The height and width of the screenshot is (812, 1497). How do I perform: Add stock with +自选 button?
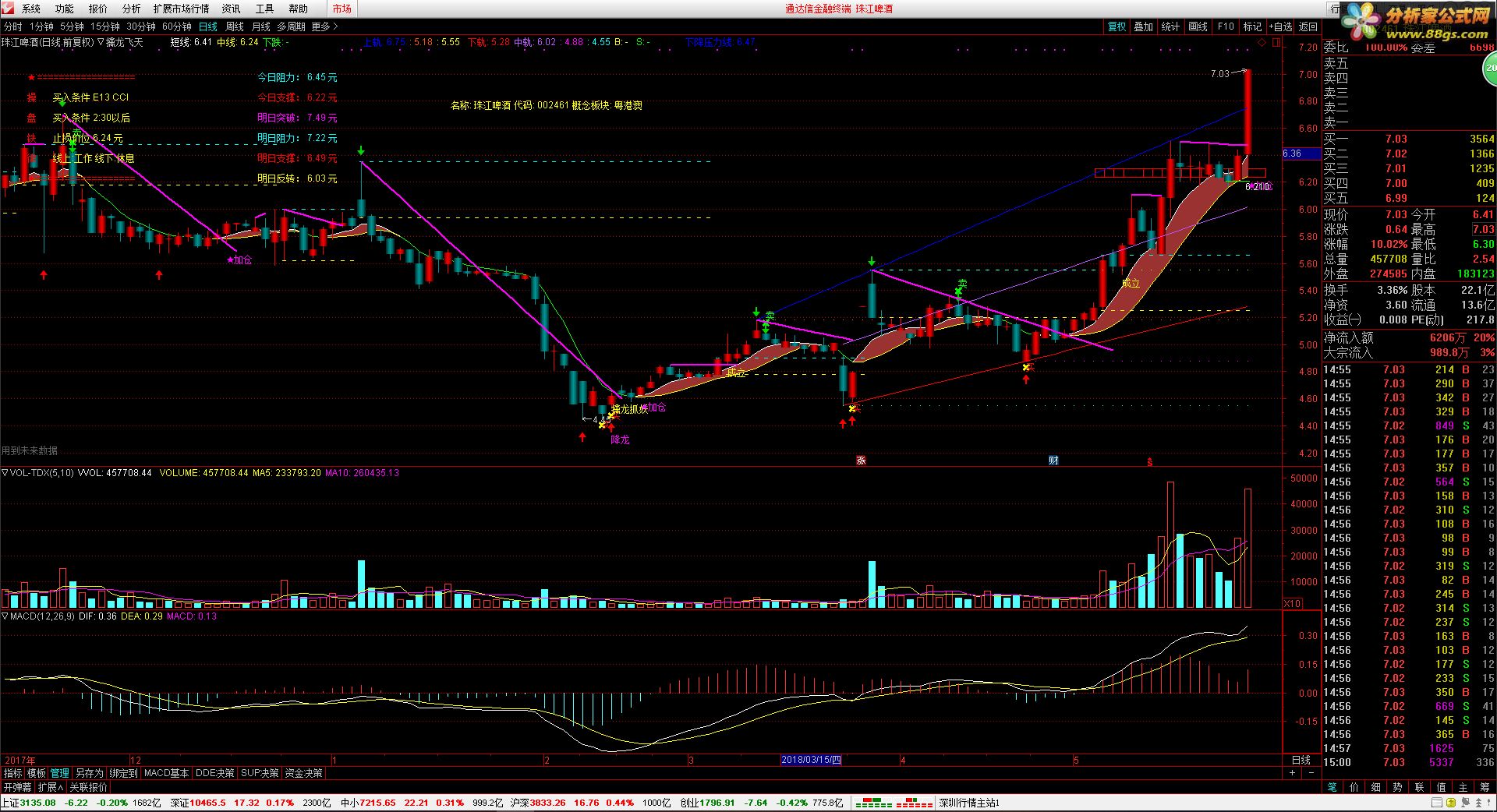[x=1280, y=26]
